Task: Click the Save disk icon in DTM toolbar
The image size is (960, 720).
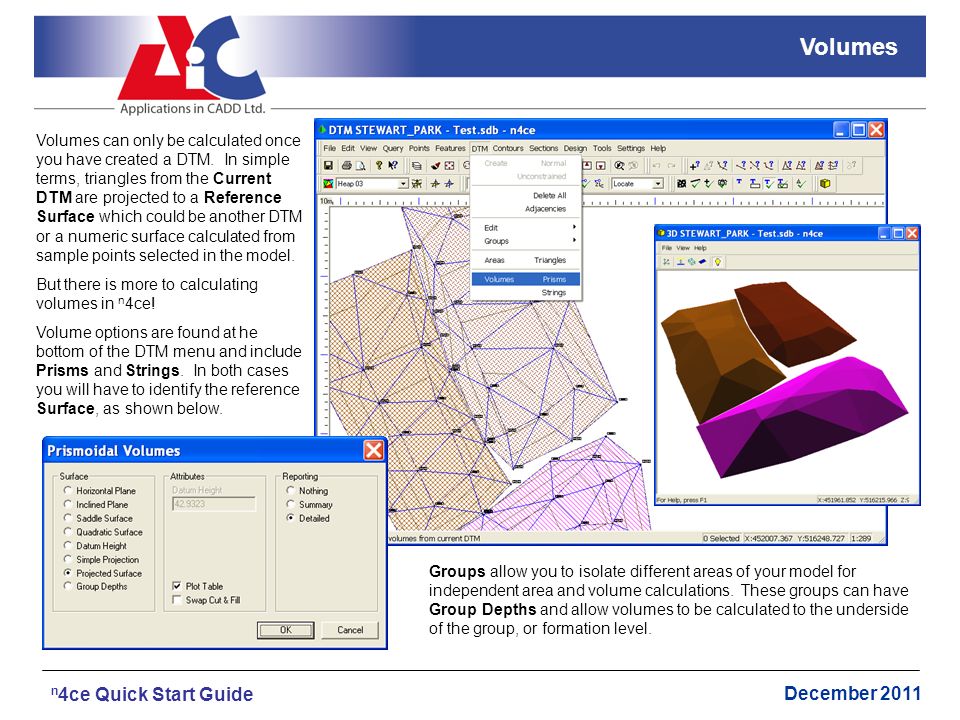Action: click(x=328, y=165)
